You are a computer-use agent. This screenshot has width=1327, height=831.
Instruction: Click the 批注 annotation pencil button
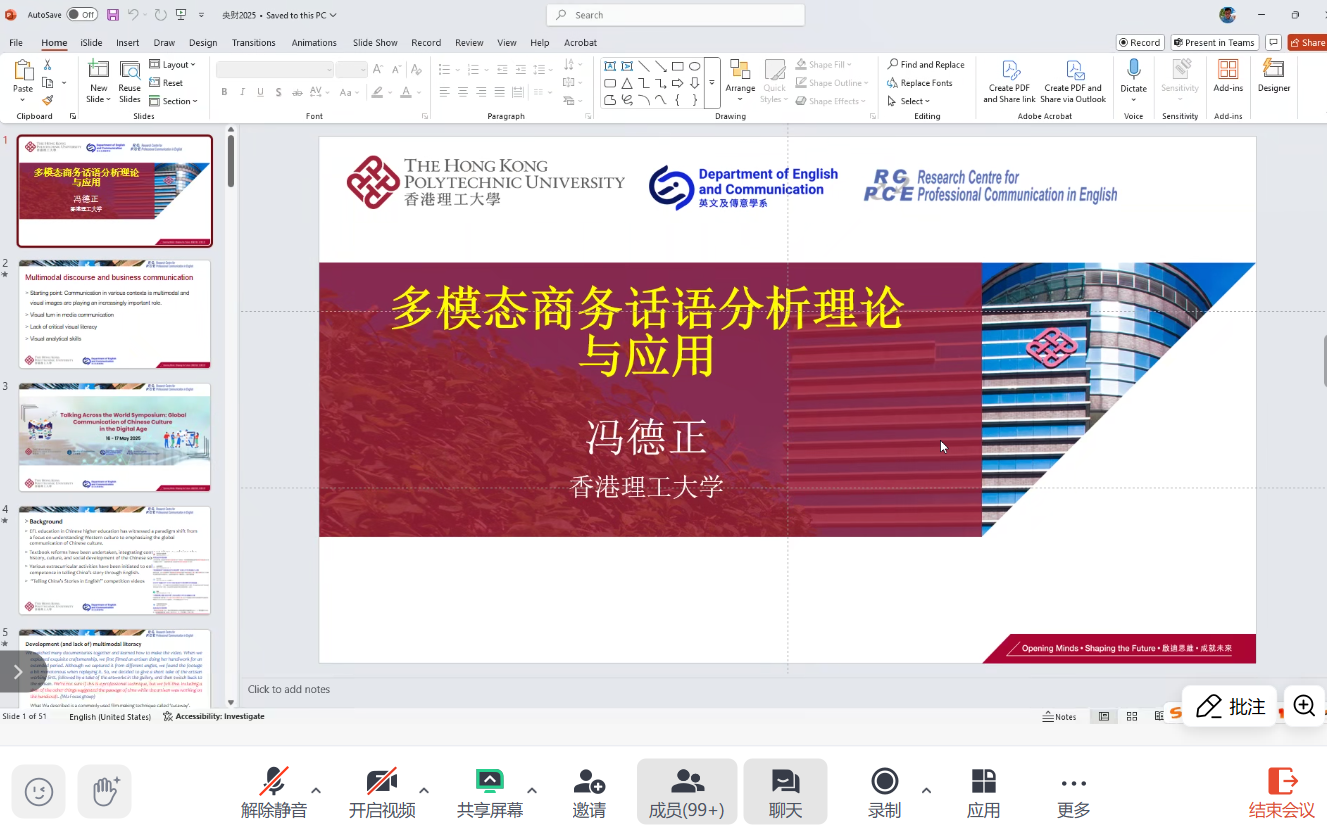(x=1230, y=706)
